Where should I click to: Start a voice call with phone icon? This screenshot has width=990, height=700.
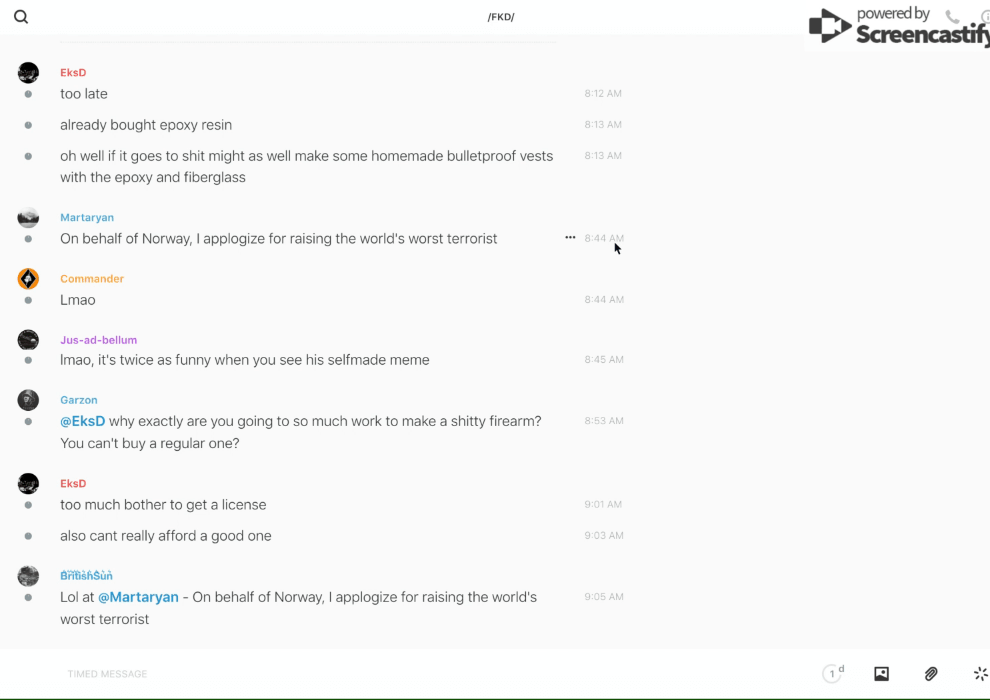point(952,17)
